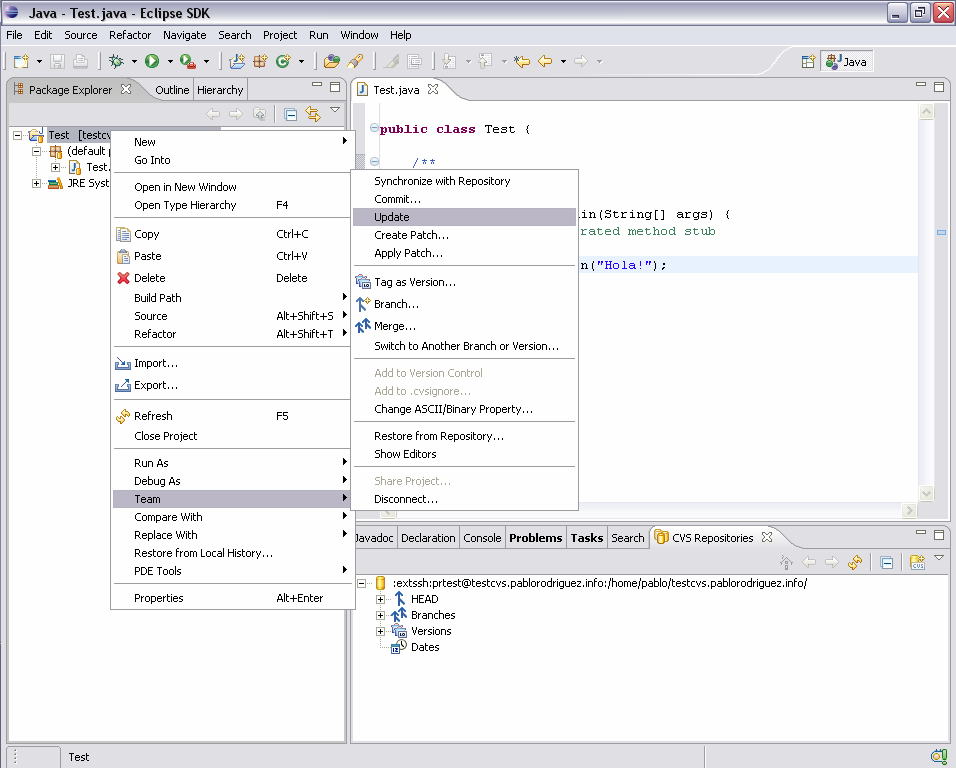
Task: Click the Open Type toolbar icon
Action: (x=332, y=61)
